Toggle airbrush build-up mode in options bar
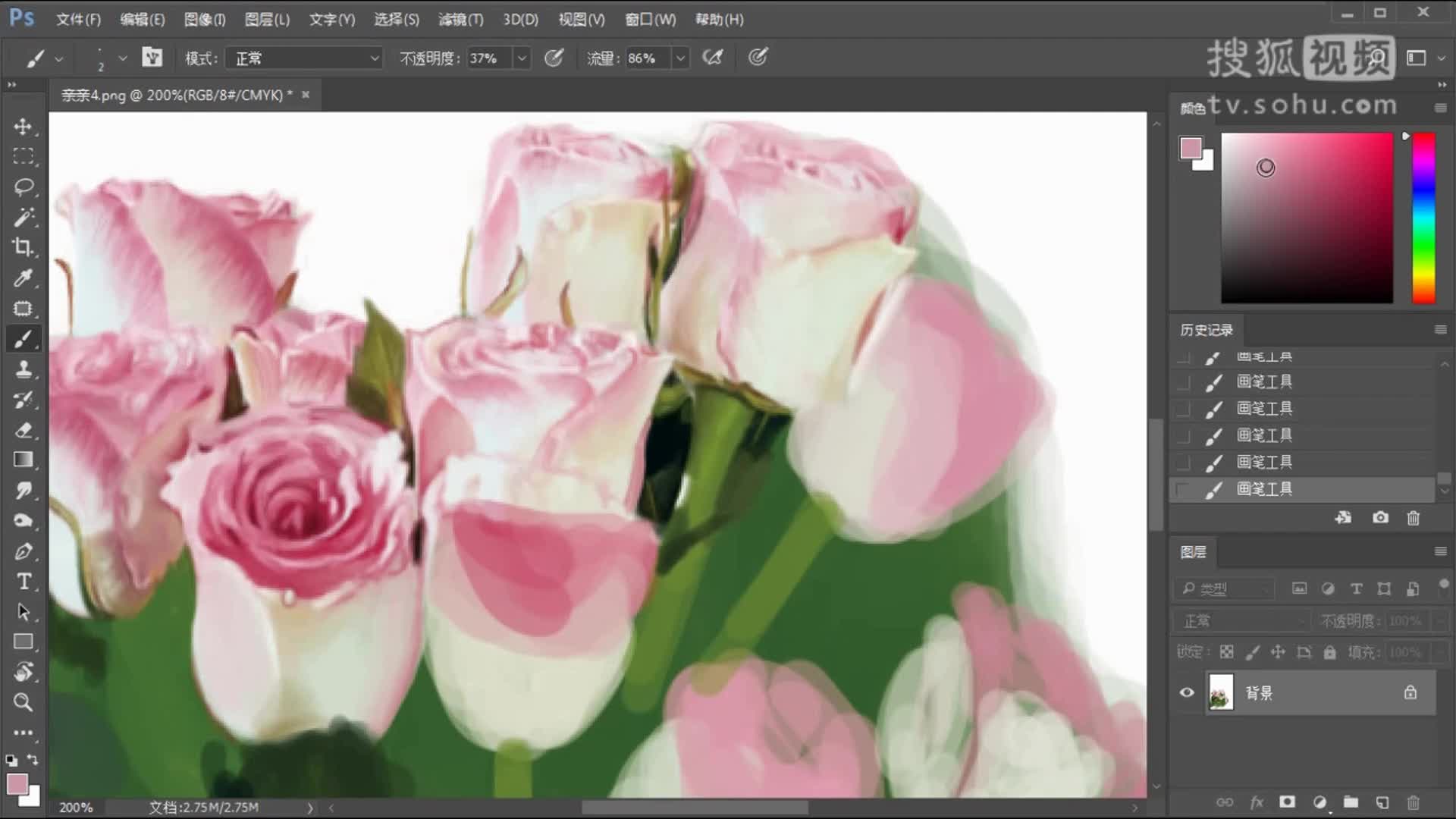This screenshot has width=1456, height=819. tap(712, 58)
